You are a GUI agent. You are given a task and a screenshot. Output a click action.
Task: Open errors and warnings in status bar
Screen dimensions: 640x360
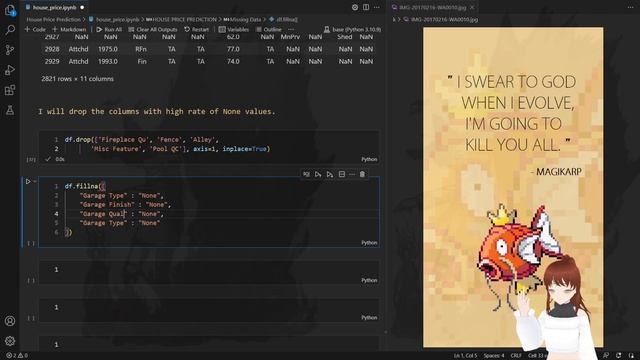pos(17,356)
